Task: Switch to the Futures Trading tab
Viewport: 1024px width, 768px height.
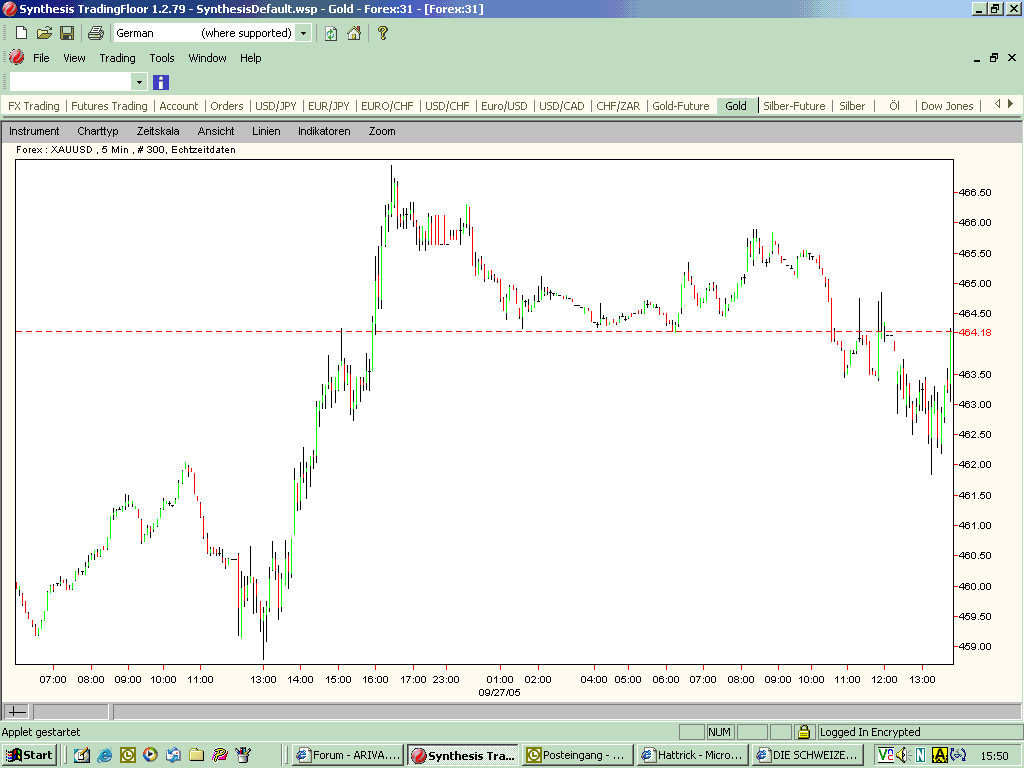Action: 109,106
